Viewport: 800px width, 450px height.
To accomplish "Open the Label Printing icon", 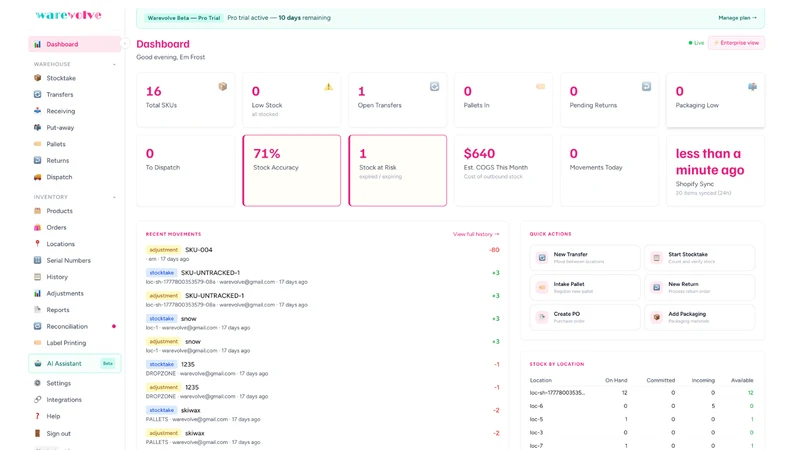I will pyautogui.click(x=37, y=343).
